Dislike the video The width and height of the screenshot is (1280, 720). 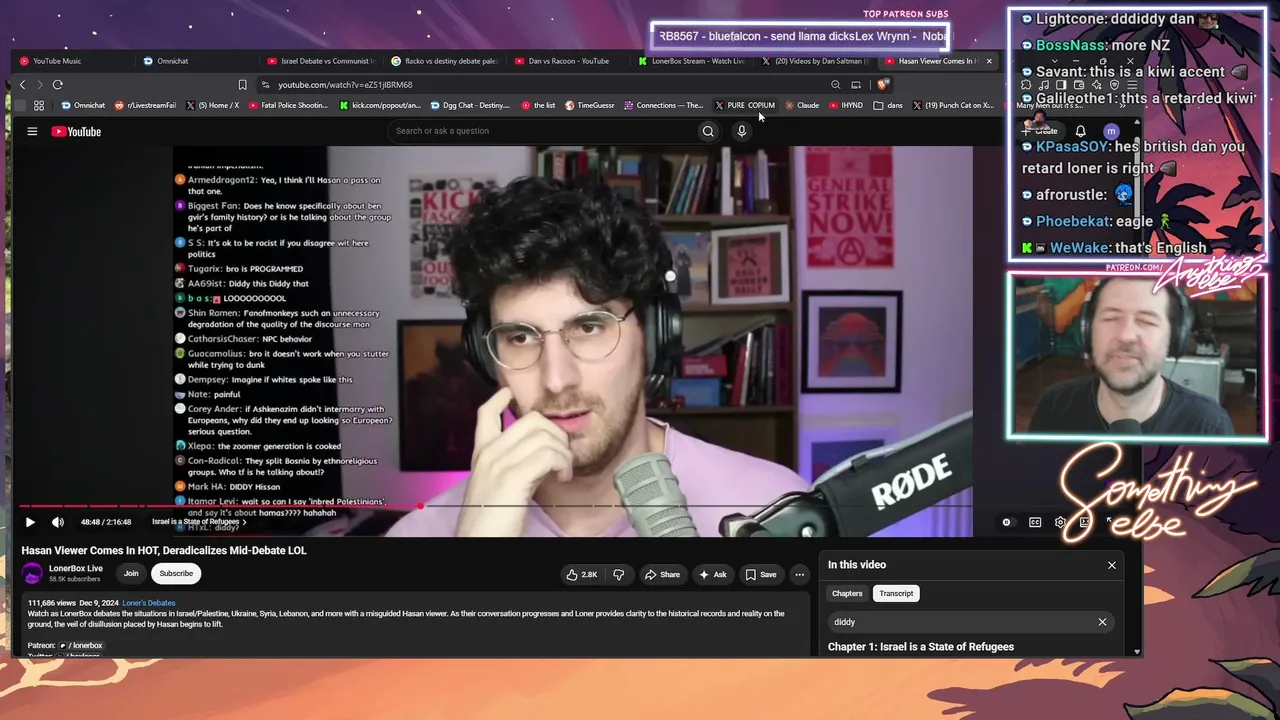[x=618, y=574]
